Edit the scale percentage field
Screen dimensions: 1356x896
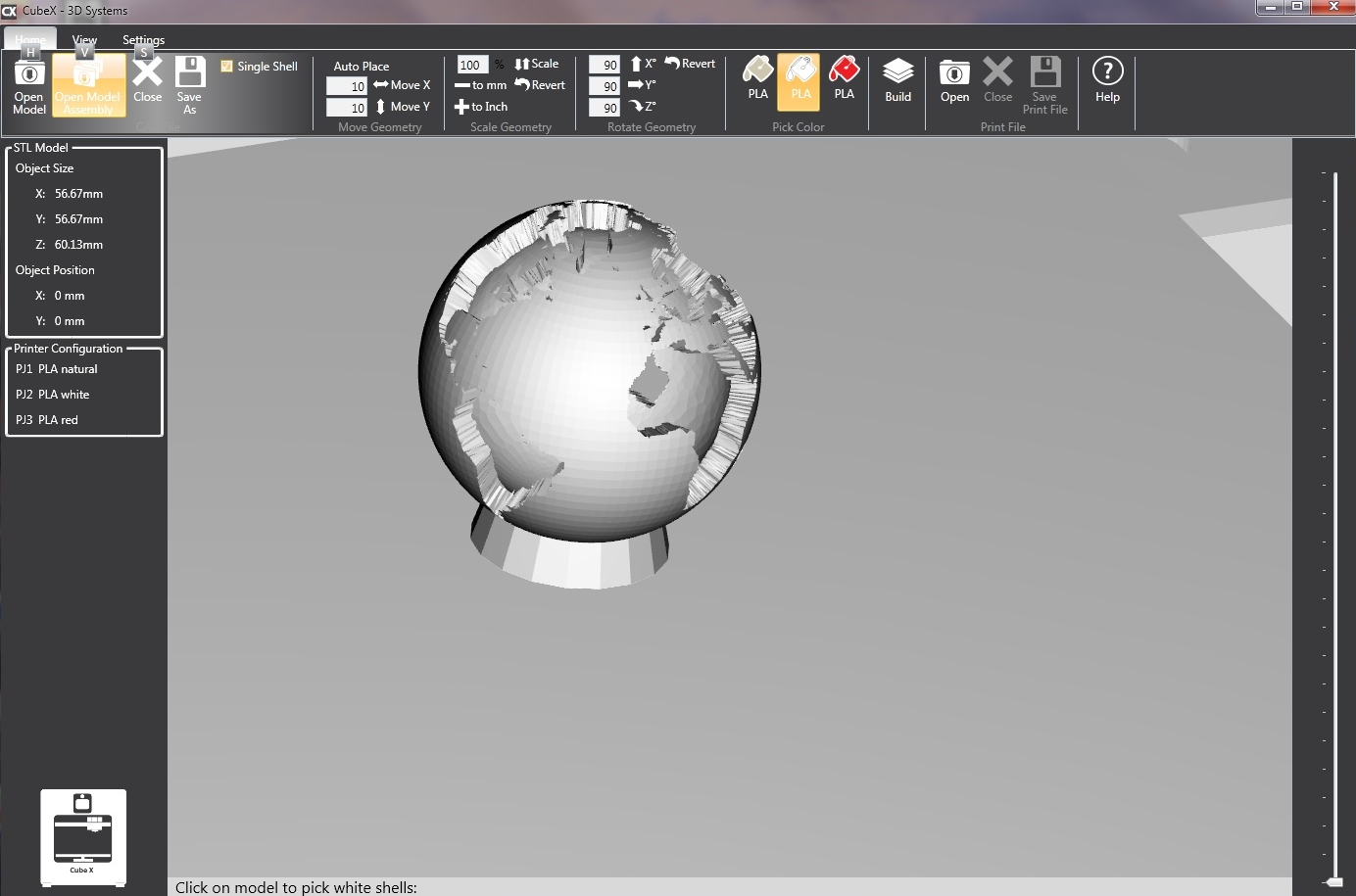coord(472,65)
